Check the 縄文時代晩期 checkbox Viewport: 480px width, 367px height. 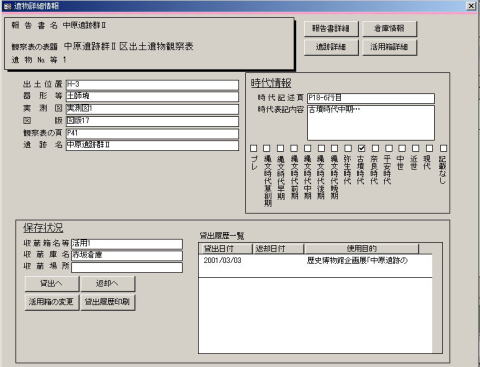pos(334,148)
